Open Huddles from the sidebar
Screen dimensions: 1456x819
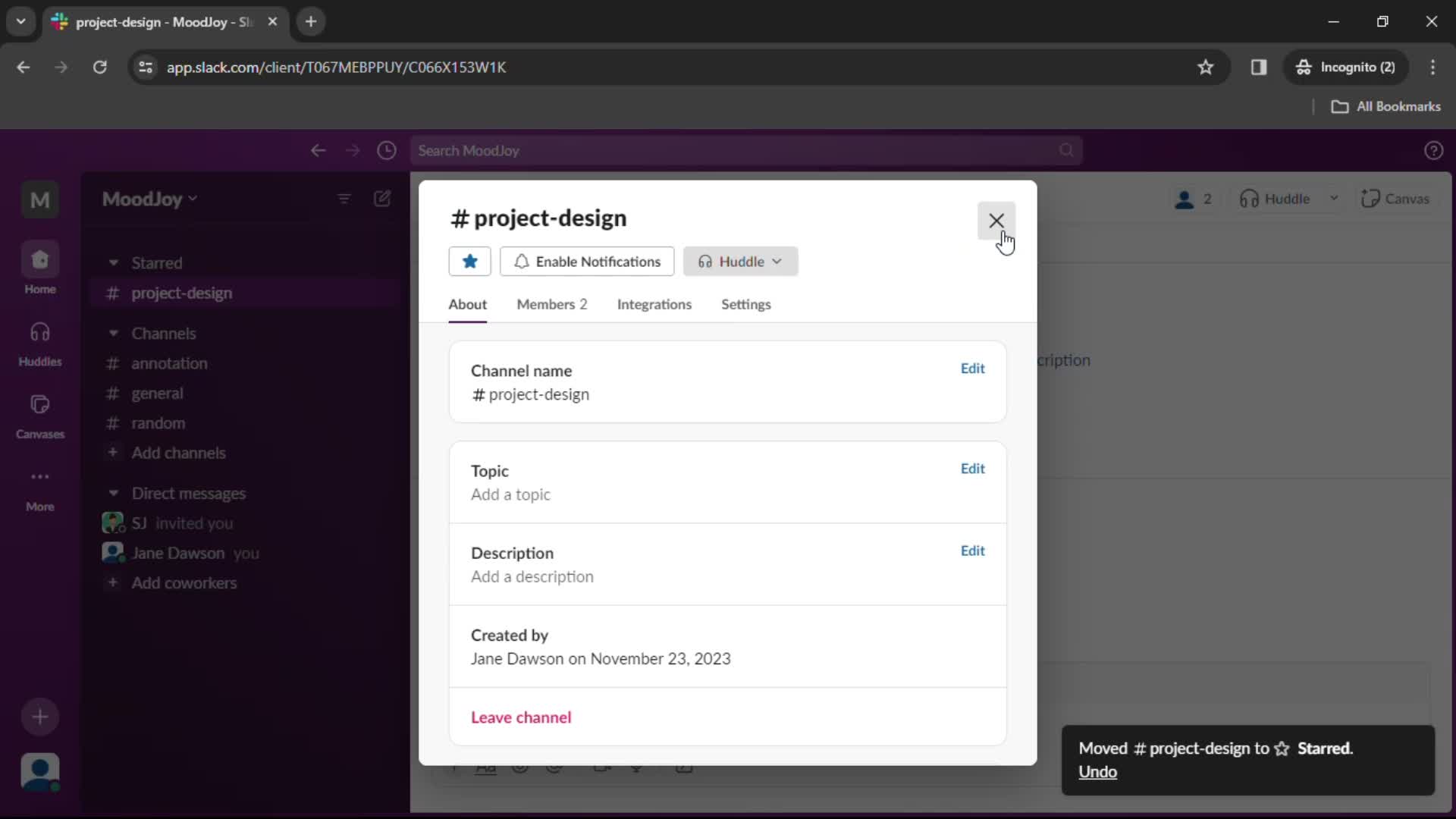pyautogui.click(x=40, y=344)
